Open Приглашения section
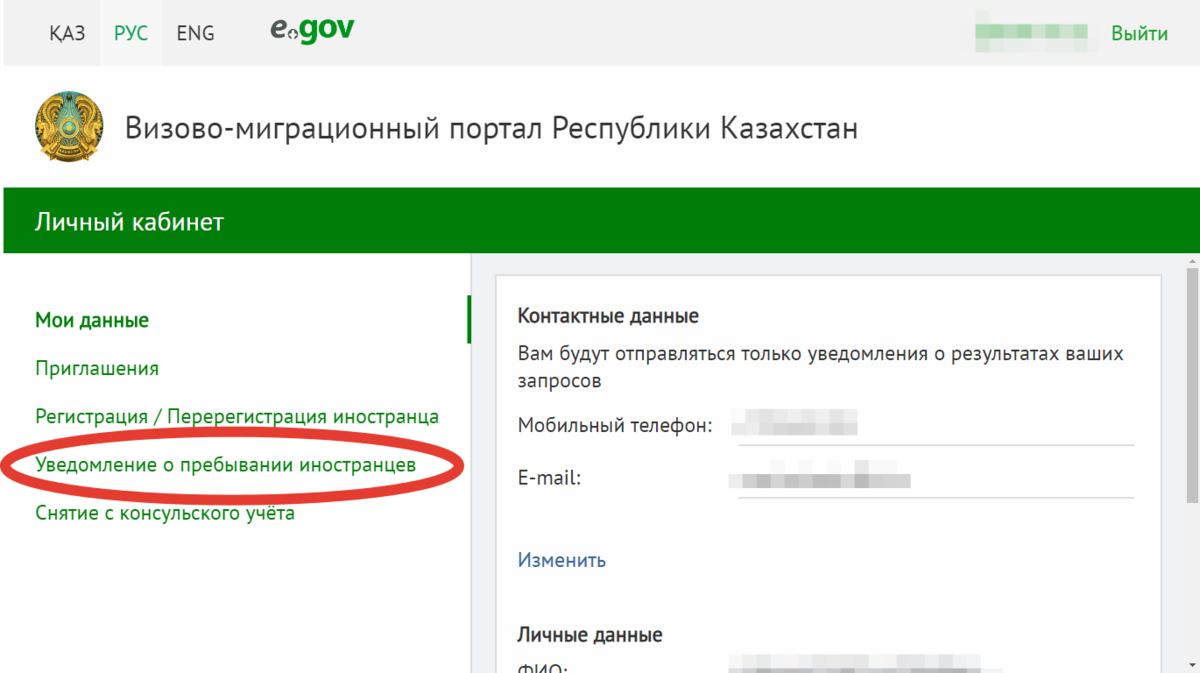This screenshot has height=673, width=1200. pos(97,368)
